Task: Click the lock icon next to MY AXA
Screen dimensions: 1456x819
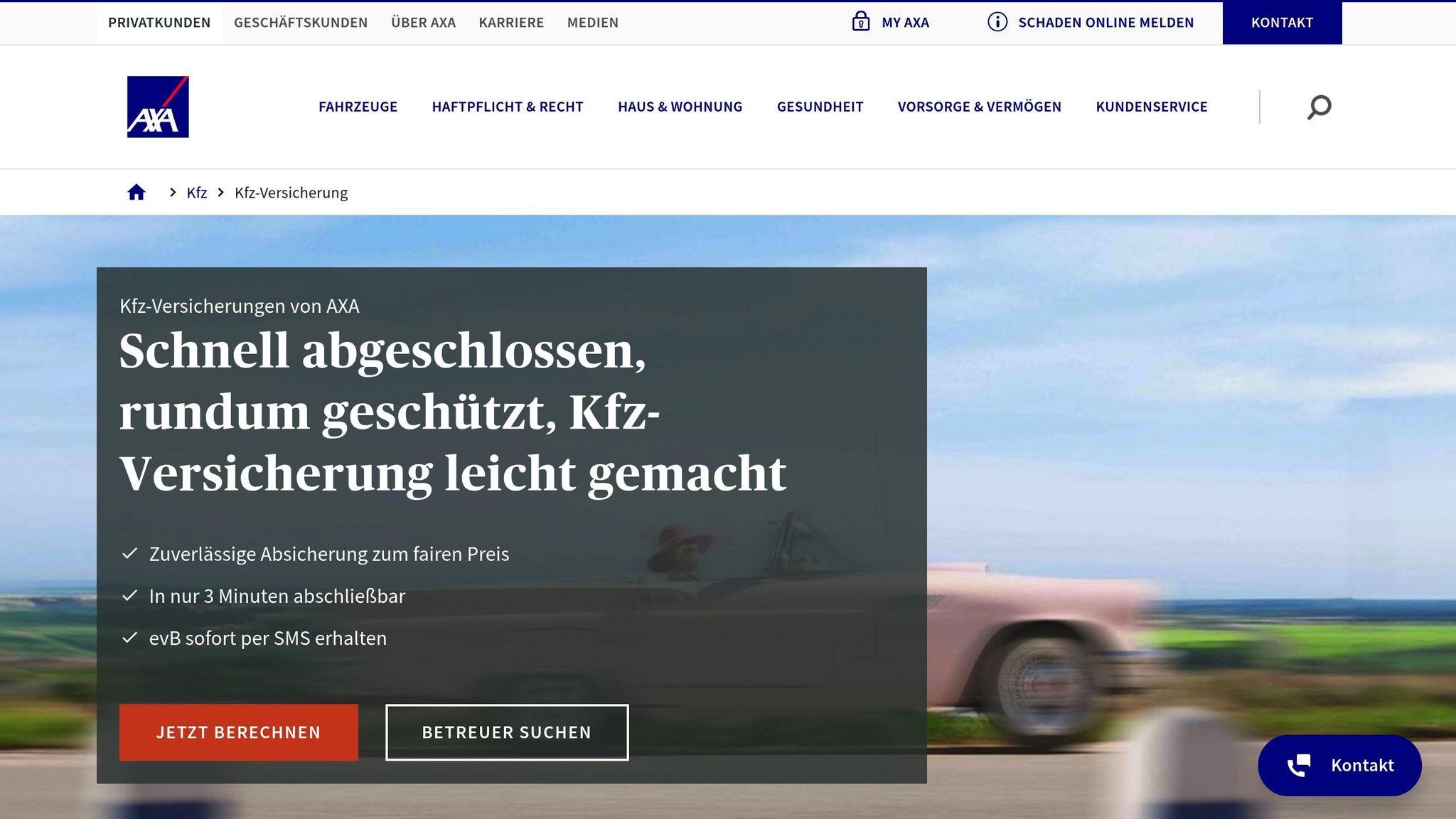Action: pos(861,22)
